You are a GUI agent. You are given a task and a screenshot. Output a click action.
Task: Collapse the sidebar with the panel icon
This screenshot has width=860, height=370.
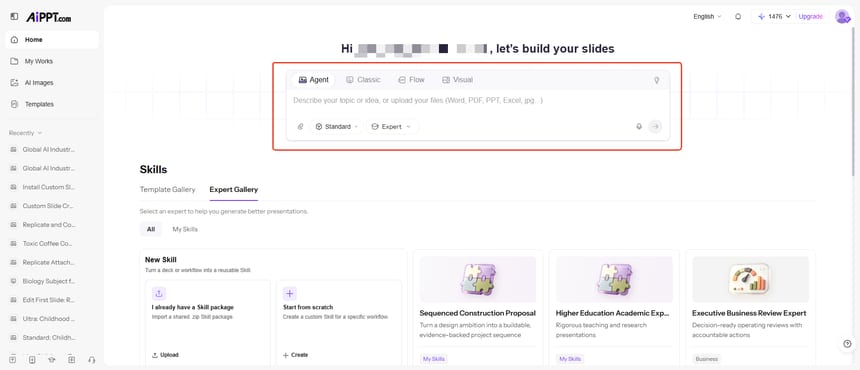(x=14, y=17)
